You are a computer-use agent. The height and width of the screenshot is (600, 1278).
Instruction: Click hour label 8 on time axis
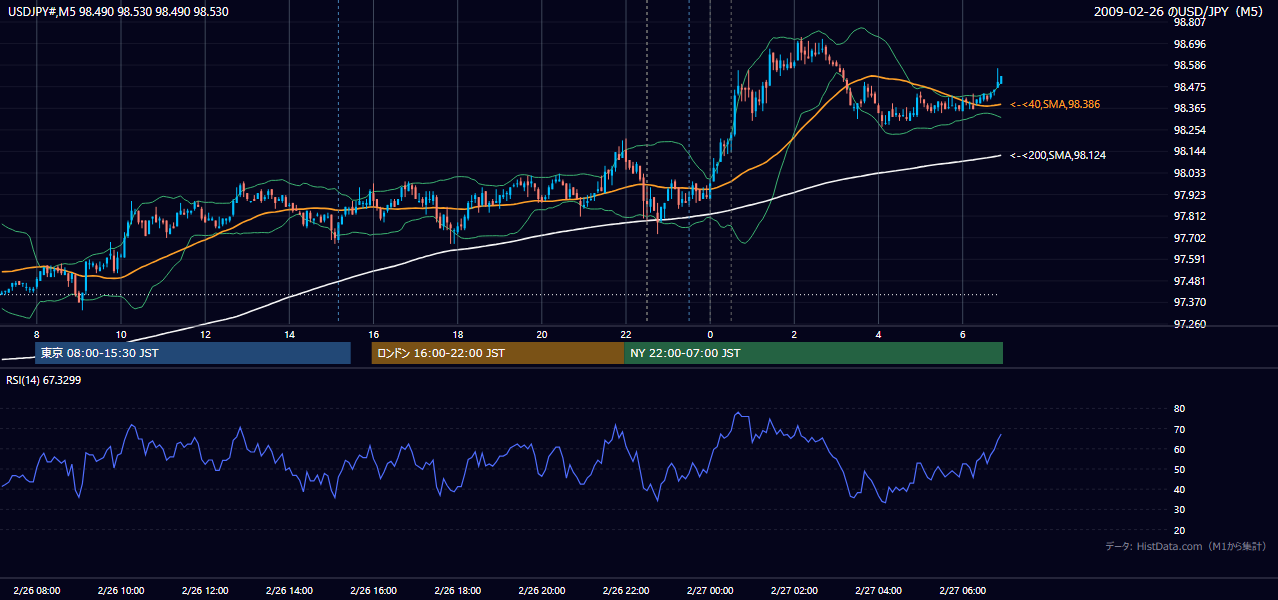(37, 334)
